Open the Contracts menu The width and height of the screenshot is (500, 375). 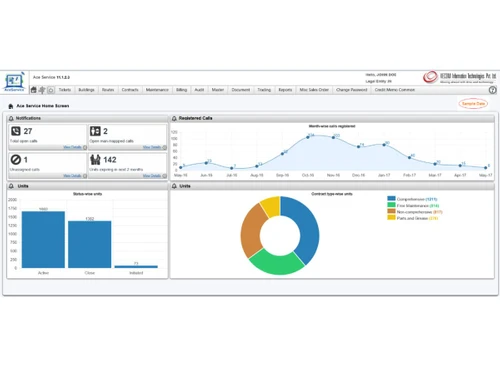(x=130, y=90)
